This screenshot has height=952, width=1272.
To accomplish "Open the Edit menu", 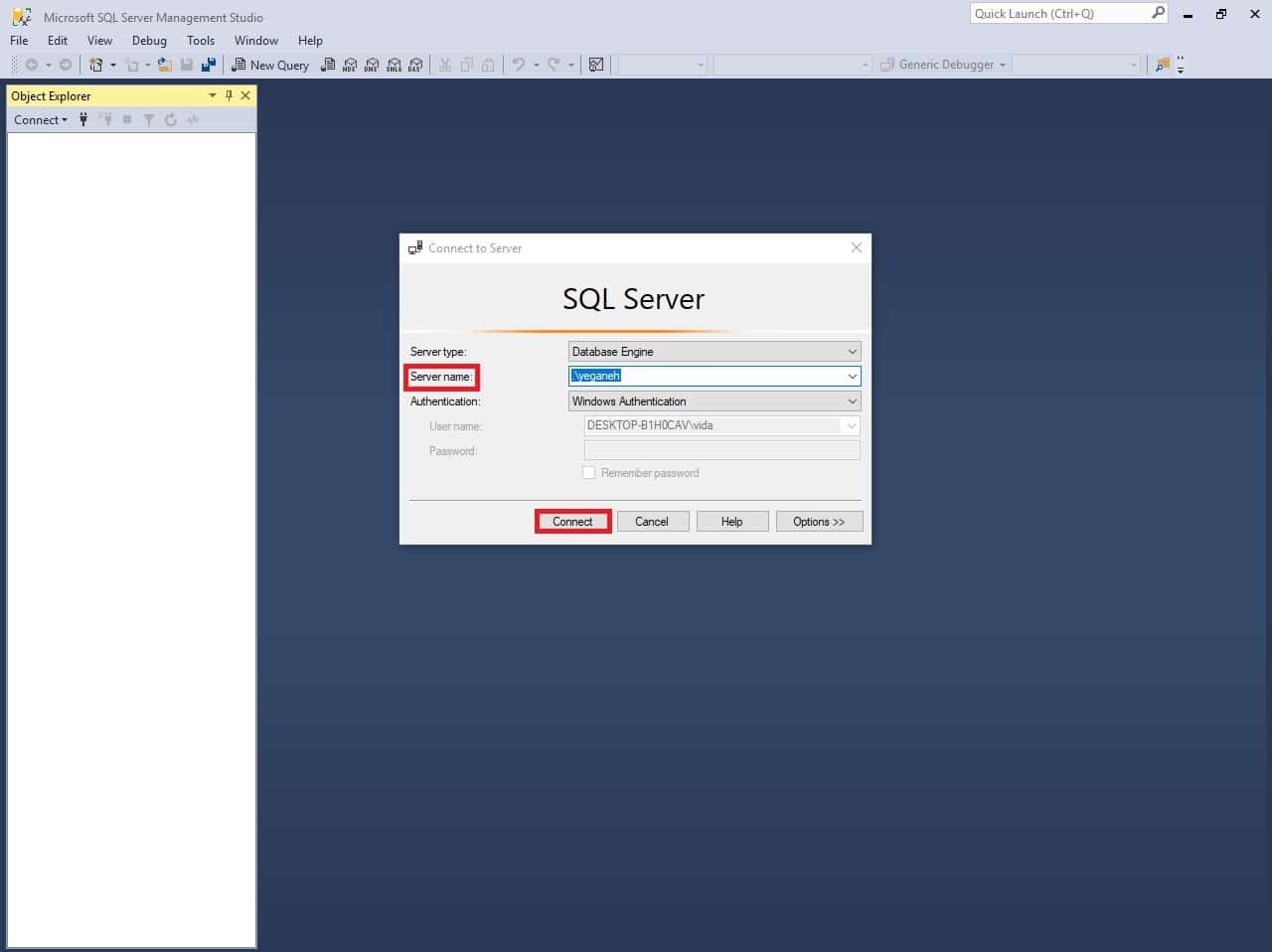I will point(58,41).
